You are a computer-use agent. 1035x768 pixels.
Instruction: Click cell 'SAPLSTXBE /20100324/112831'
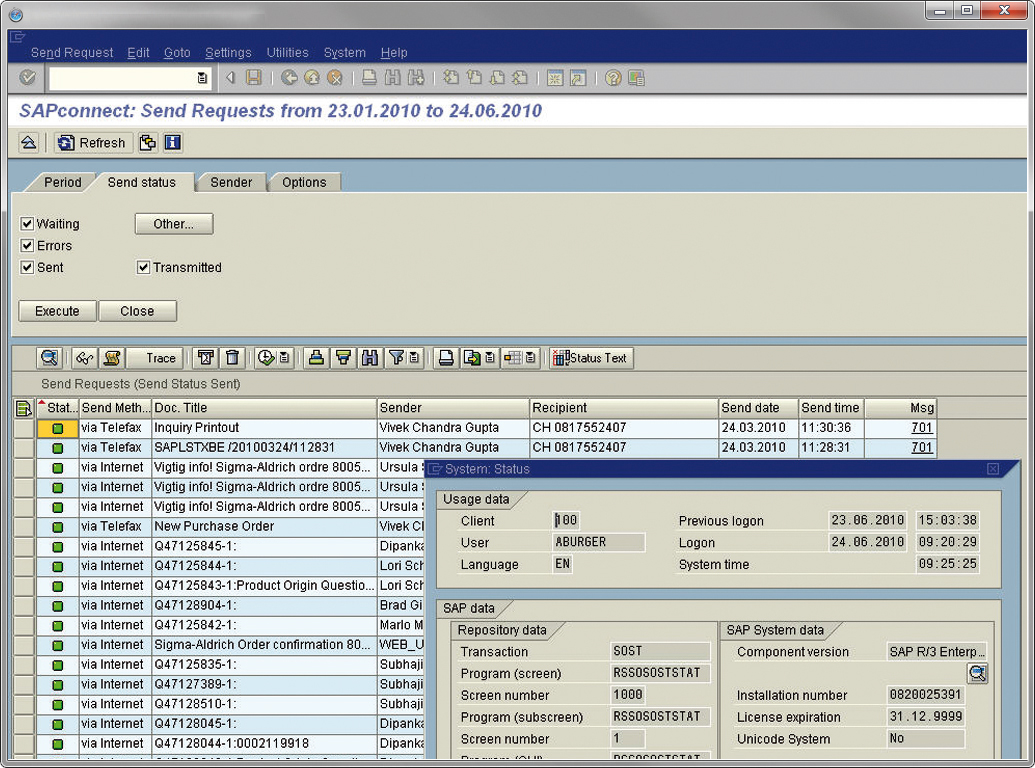tap(264, 448)
